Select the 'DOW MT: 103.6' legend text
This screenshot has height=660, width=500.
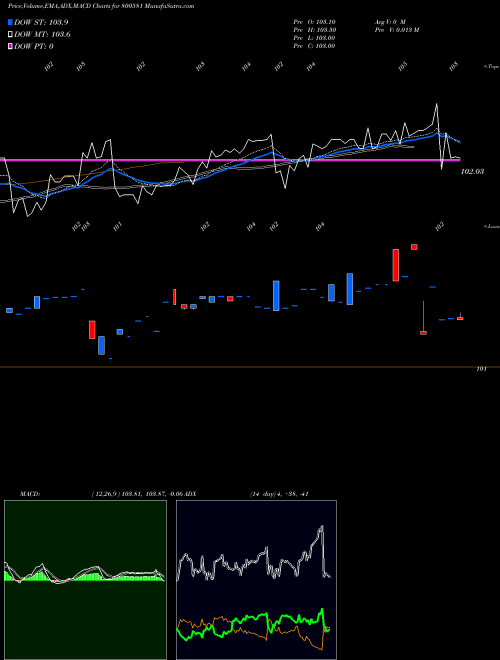pyautogui.click(x=42, y=35)
